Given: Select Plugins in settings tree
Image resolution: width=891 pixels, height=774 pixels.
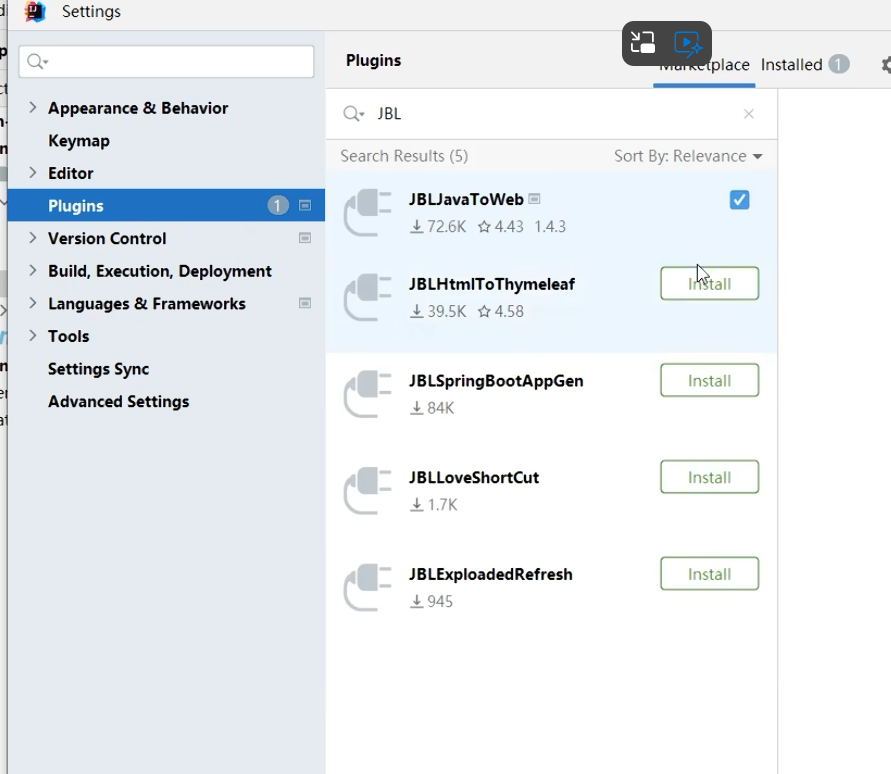Looking at the screenshot, I should (76, 206).
